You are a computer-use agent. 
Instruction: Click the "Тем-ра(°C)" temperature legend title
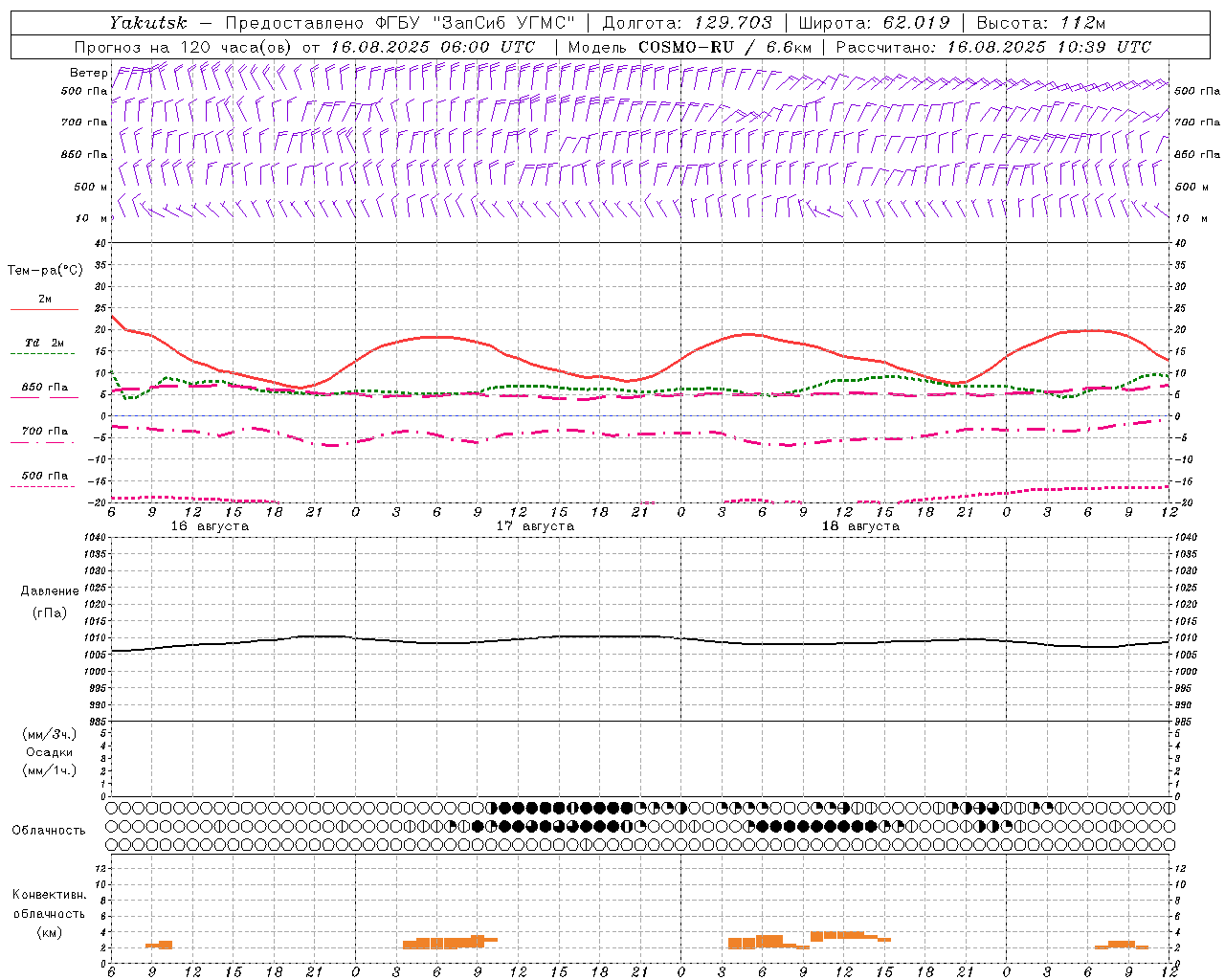coord(45,271)
